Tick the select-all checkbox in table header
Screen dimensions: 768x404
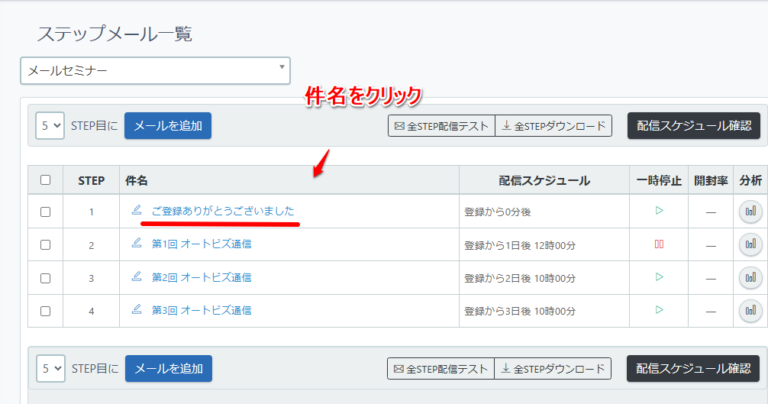coord(45,181)
